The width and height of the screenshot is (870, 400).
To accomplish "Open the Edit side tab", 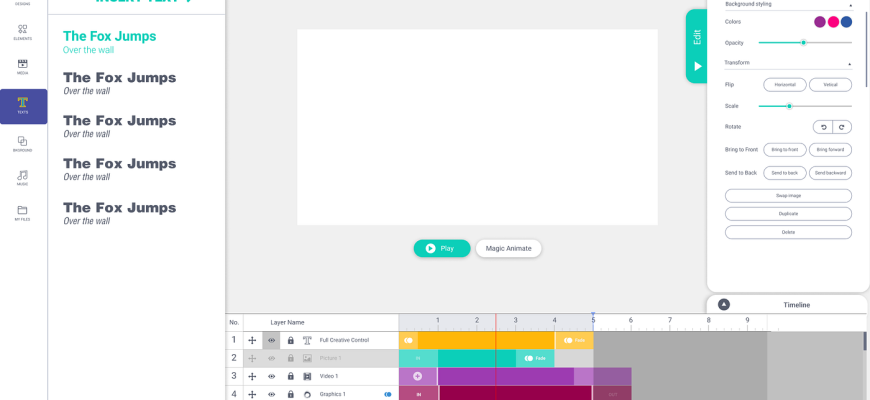I will click(x=697, y=37).
